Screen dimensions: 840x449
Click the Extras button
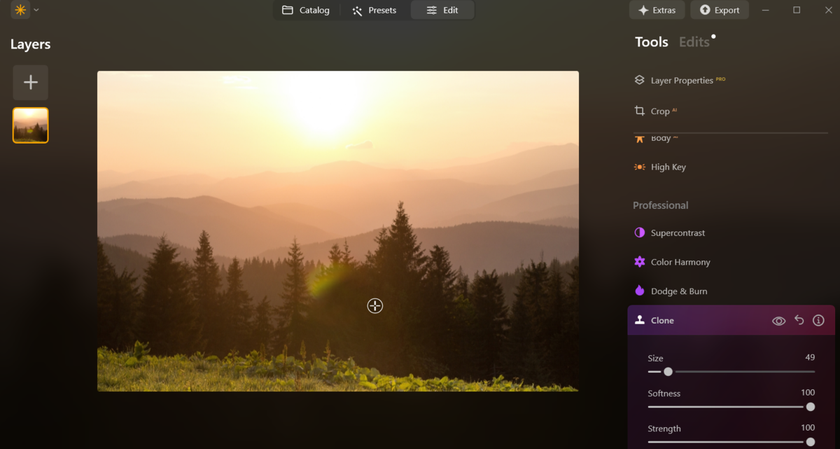pos(657,10)
